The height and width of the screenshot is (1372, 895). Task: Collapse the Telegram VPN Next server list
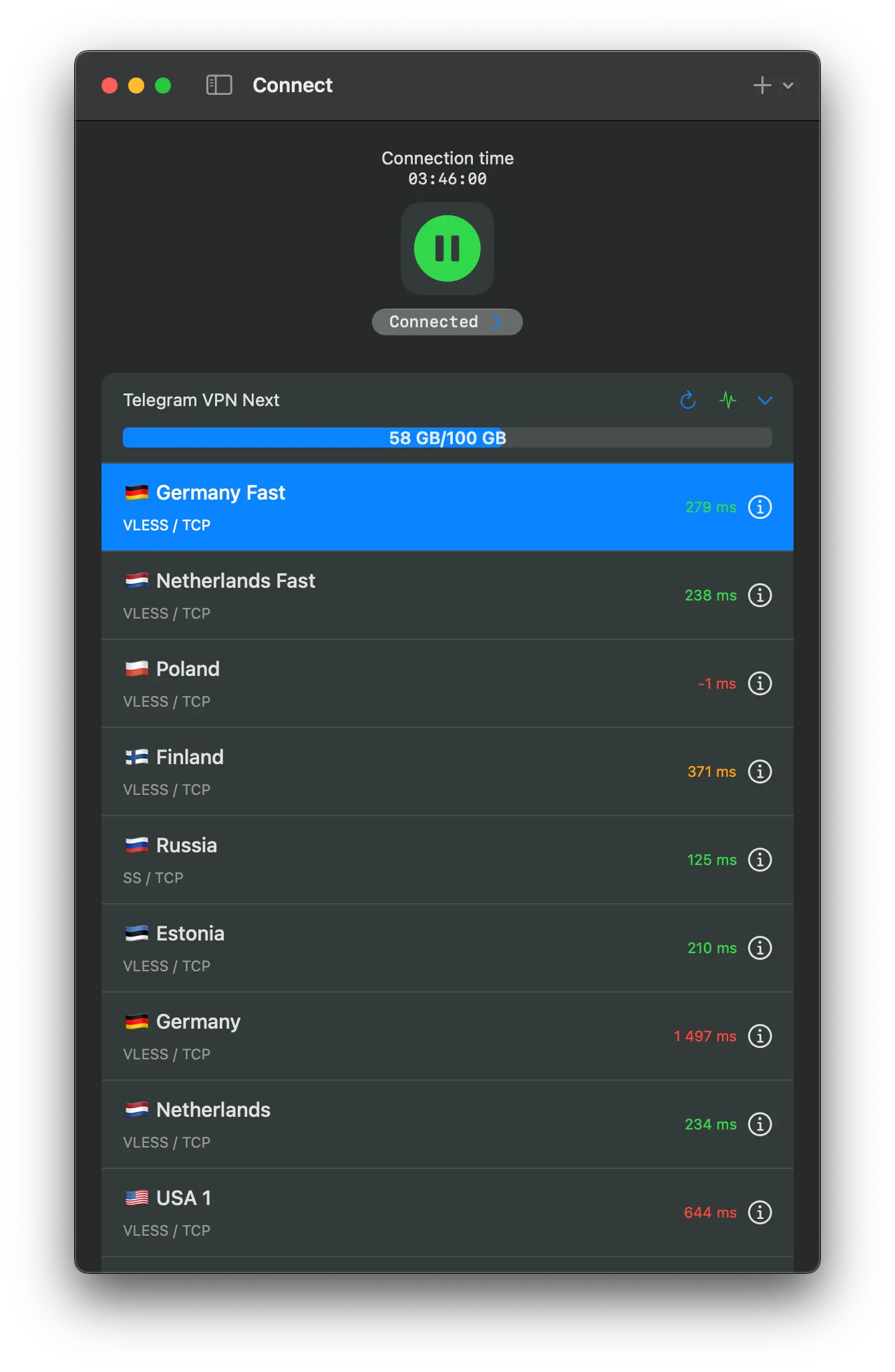click(765, 400)
